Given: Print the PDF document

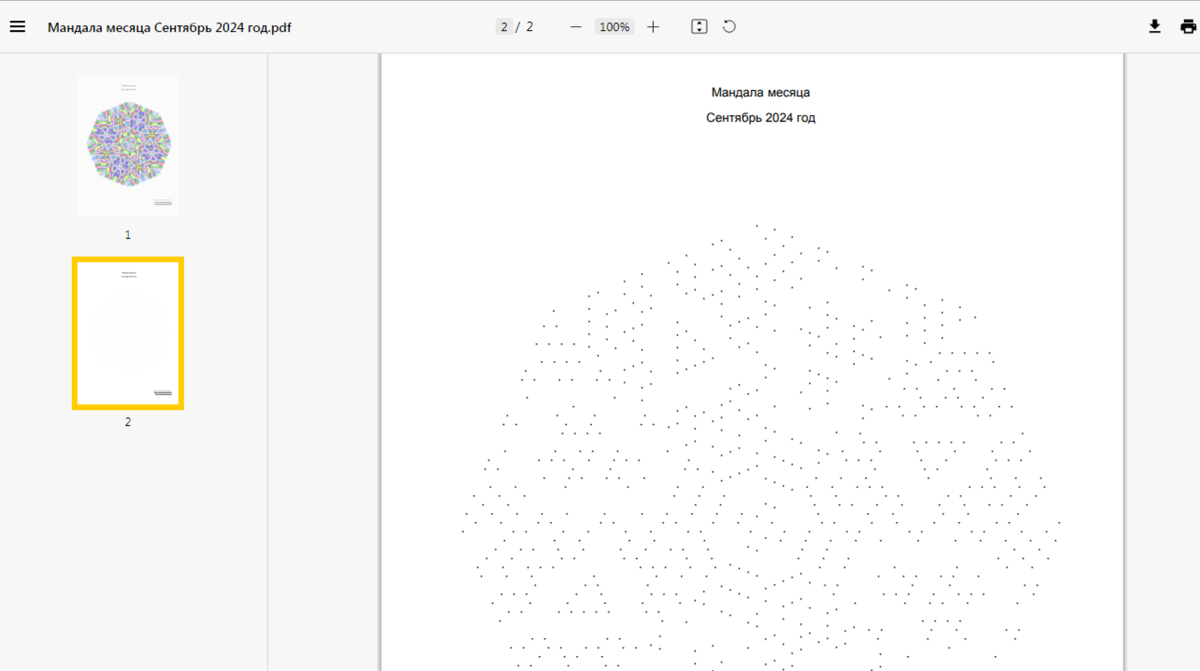Looking at the screenshot, I should coord(1188,27).
